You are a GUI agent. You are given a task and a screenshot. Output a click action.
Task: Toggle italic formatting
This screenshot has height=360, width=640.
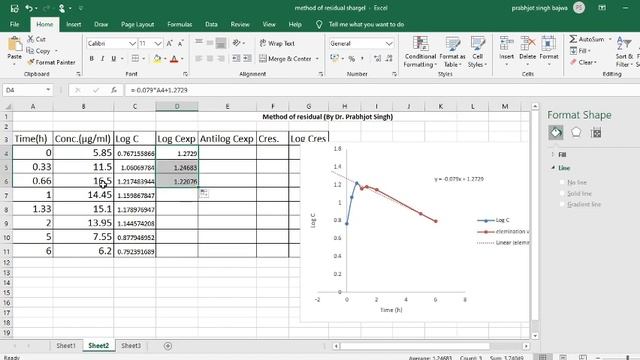[x=102, y=59]
